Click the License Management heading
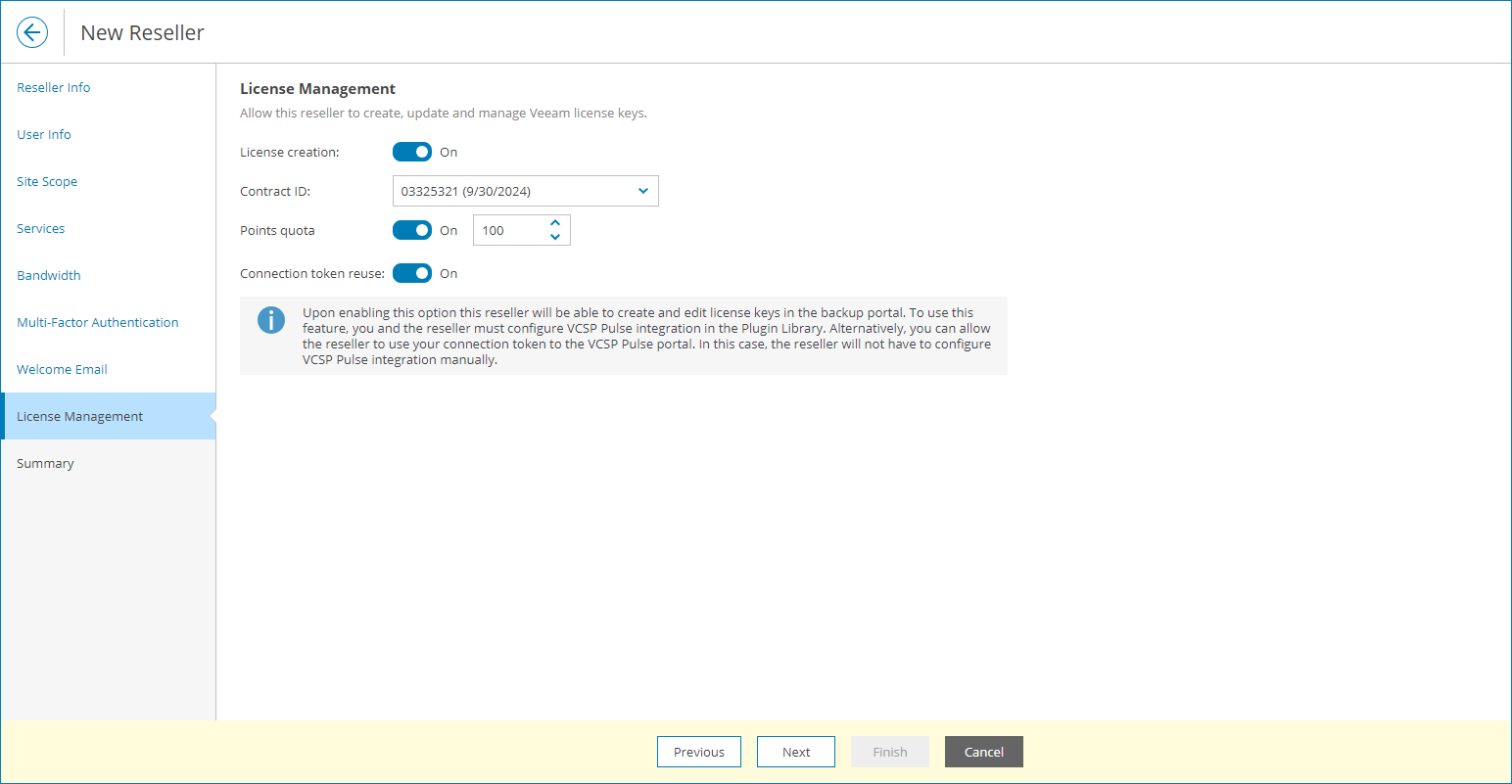This screenshot has width=1512, height=784. (318, 89)
